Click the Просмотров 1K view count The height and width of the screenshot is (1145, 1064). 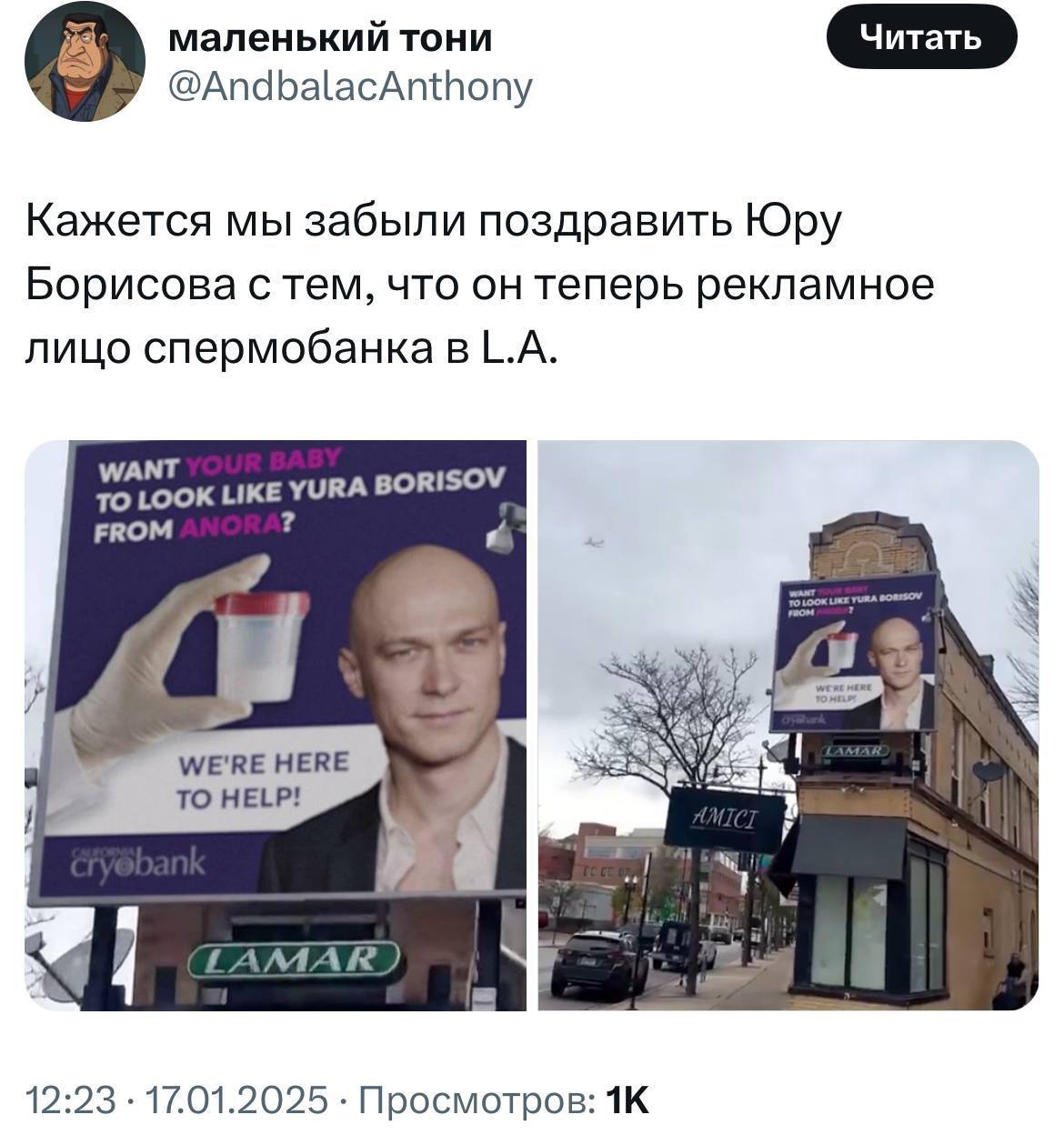pyautogui.click(x=505, y=1100)
